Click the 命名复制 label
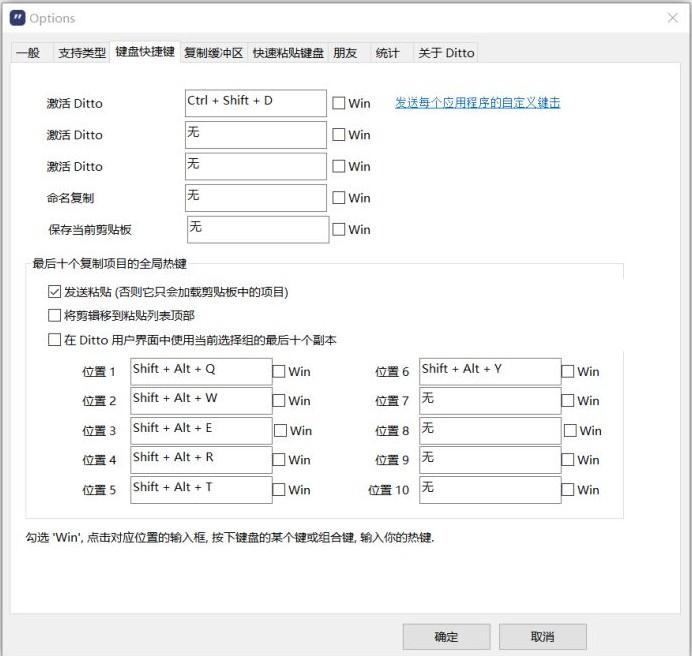This screenshot has width=692, height=656. (70, 198)
